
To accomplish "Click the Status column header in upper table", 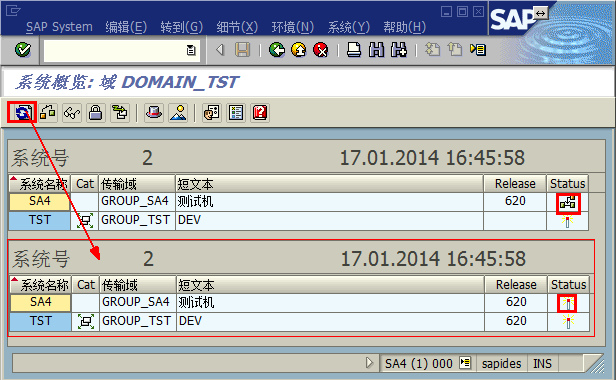I will click(567, 184).
